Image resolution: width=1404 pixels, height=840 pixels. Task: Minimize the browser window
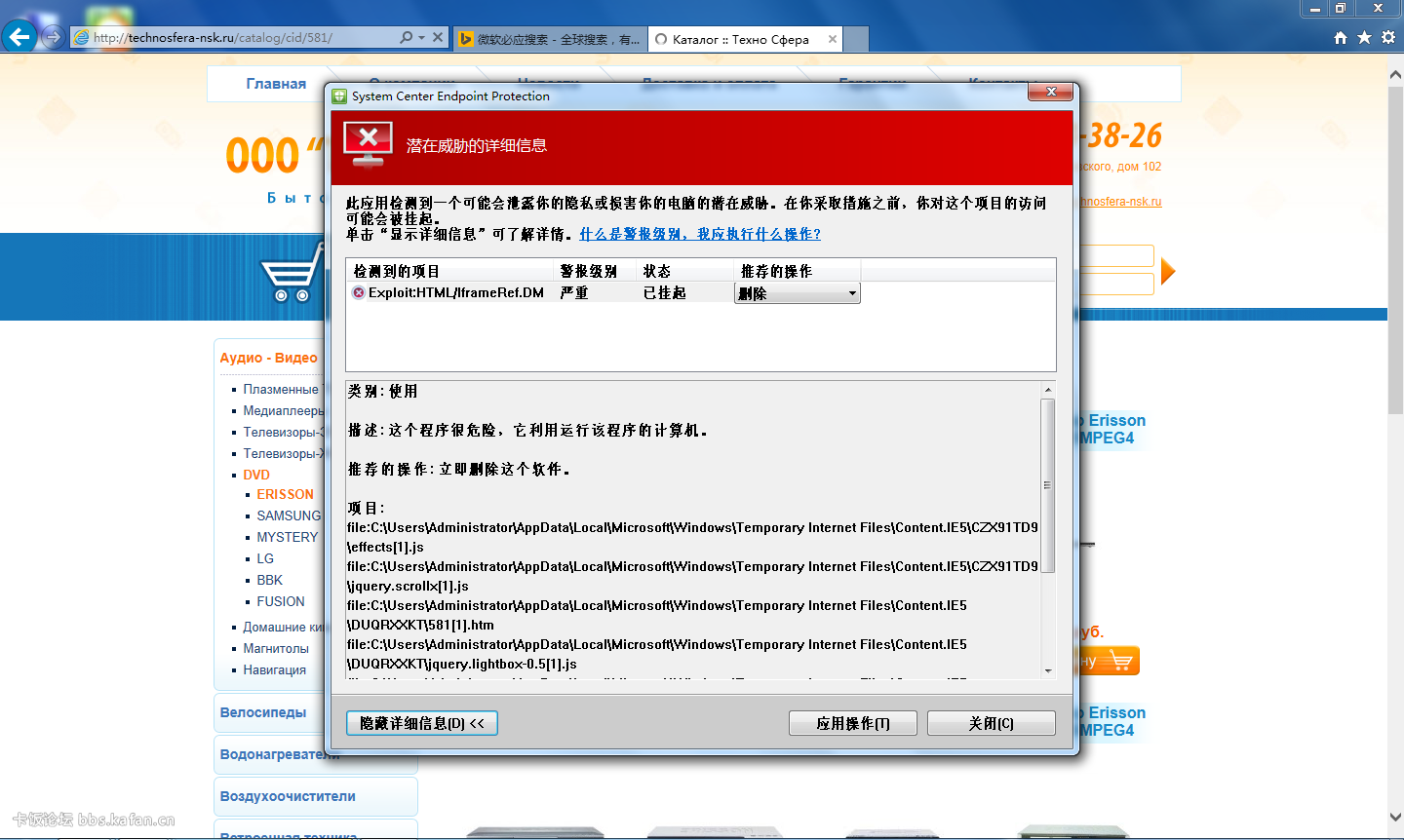pos(1315,9)
